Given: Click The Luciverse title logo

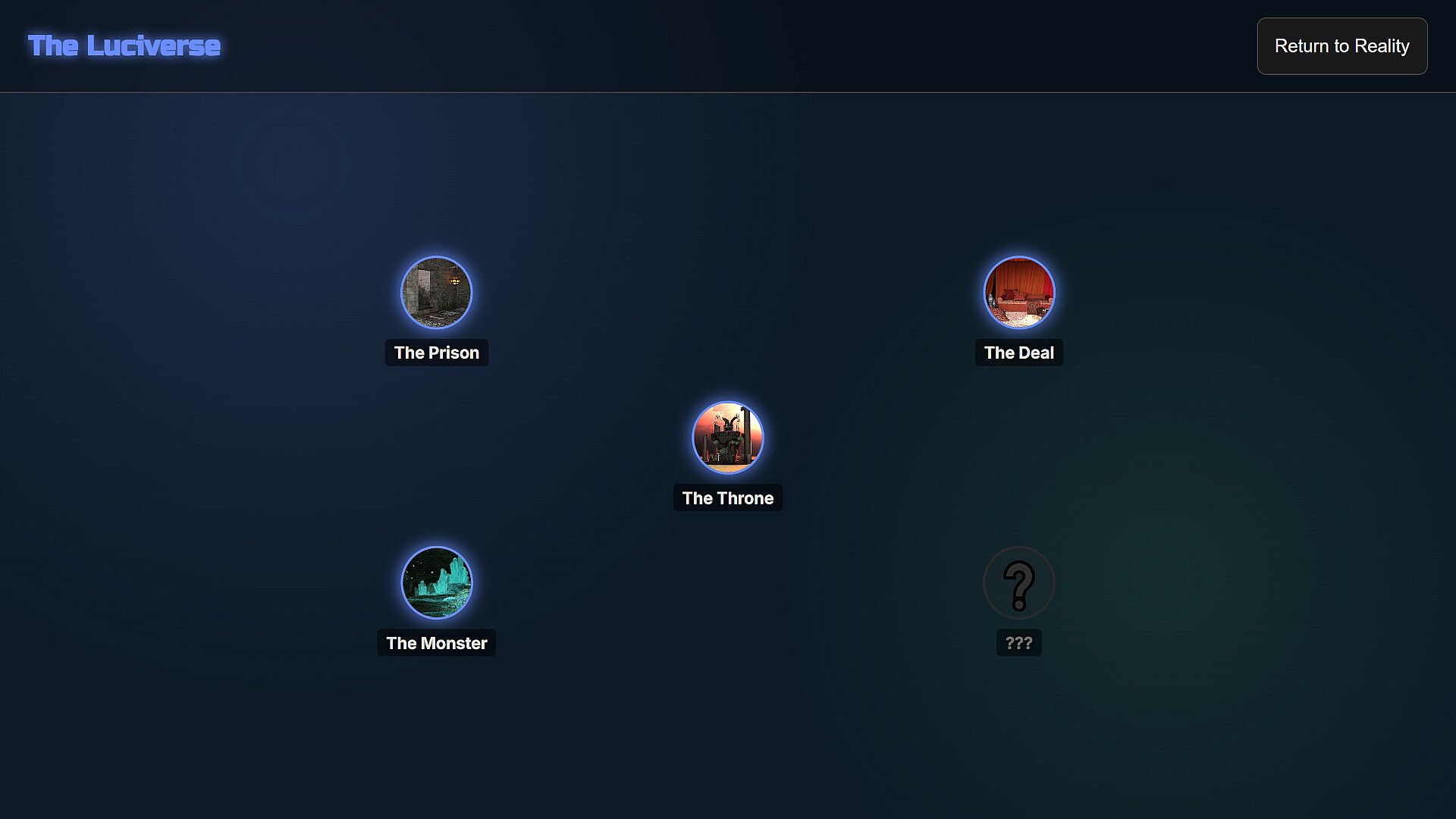Looking at the screenshot, I should [x=124, y=45].
